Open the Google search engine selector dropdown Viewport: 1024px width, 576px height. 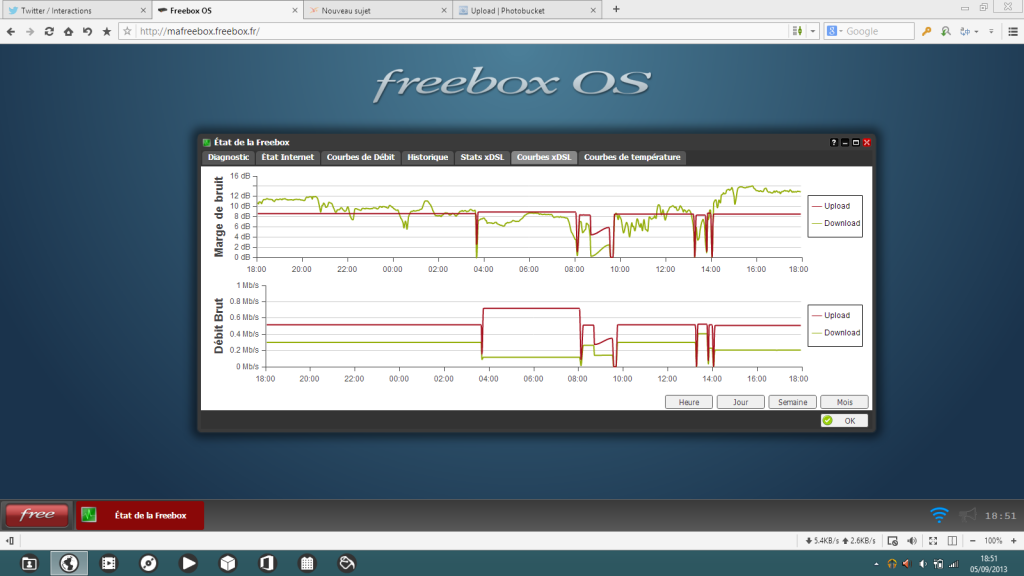[x=834, y=31]
